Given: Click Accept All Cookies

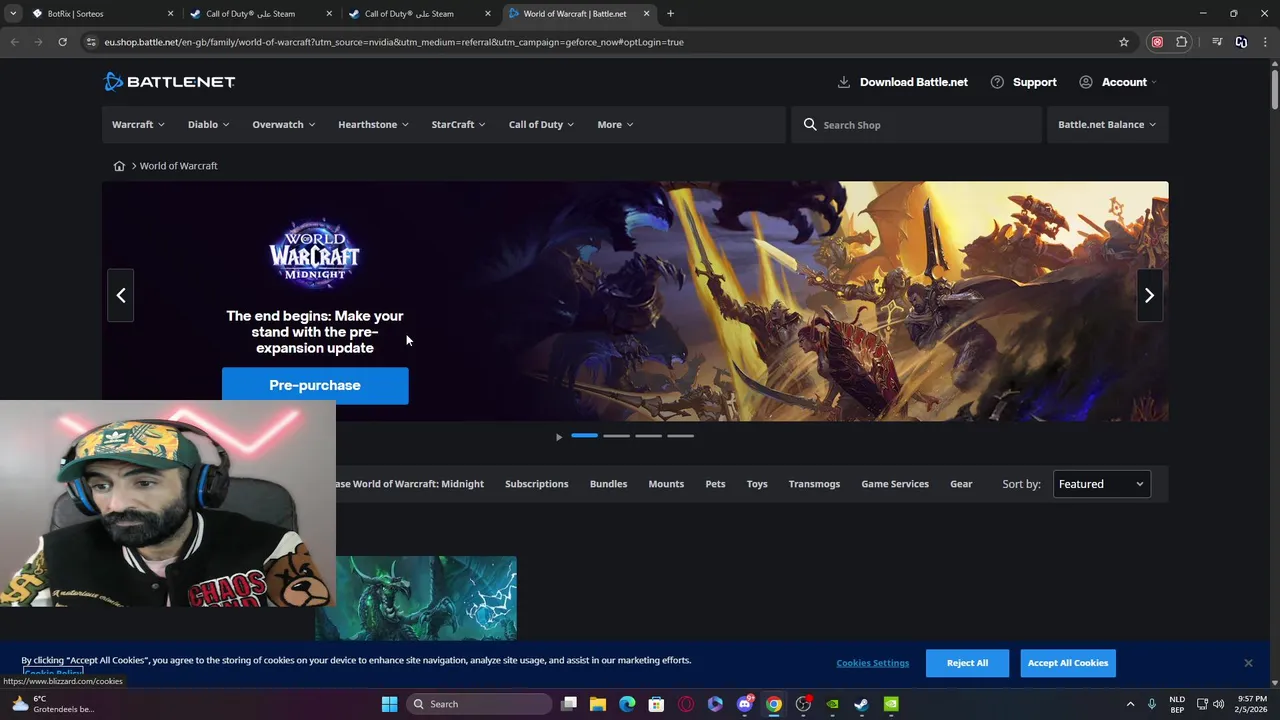Looking at the screenshot, I should pyautogui.click(x=1068, y=663).
